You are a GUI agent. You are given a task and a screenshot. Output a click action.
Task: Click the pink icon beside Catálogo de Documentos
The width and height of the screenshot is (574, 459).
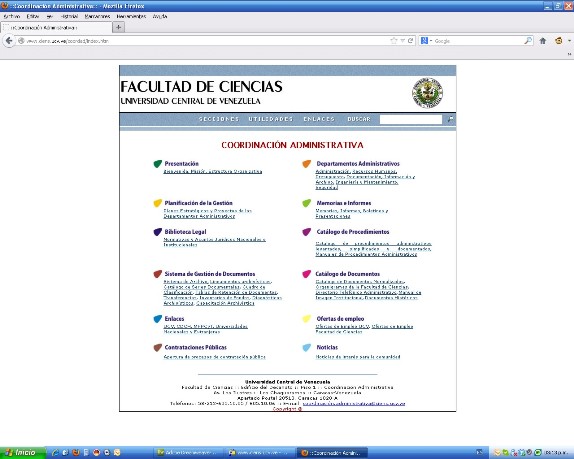coord(306,274)
